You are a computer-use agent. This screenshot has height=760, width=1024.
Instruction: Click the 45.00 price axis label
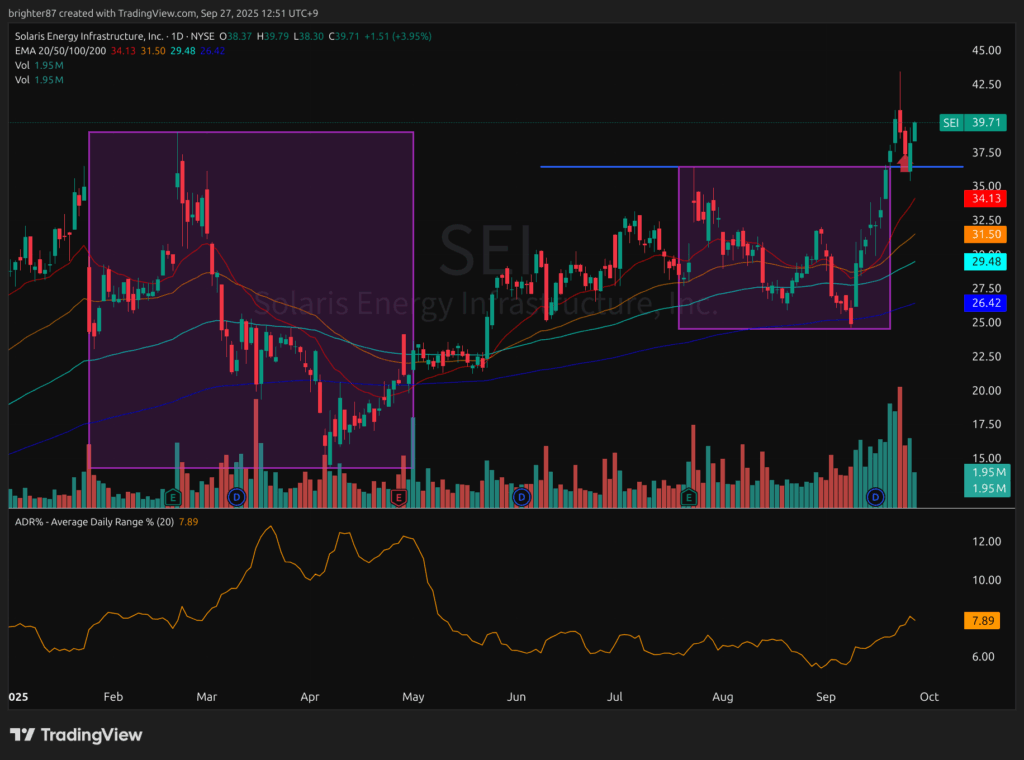tap(986, 50)
